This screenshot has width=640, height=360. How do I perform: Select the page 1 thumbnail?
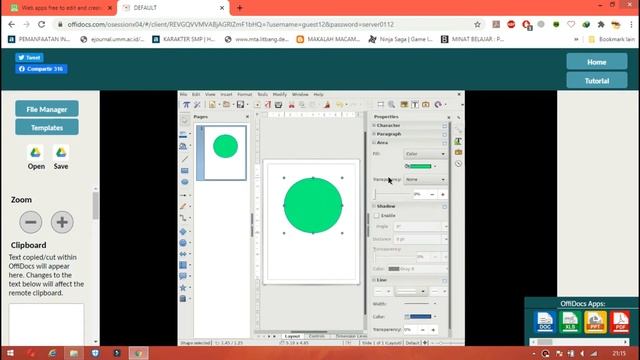[221, 153]
